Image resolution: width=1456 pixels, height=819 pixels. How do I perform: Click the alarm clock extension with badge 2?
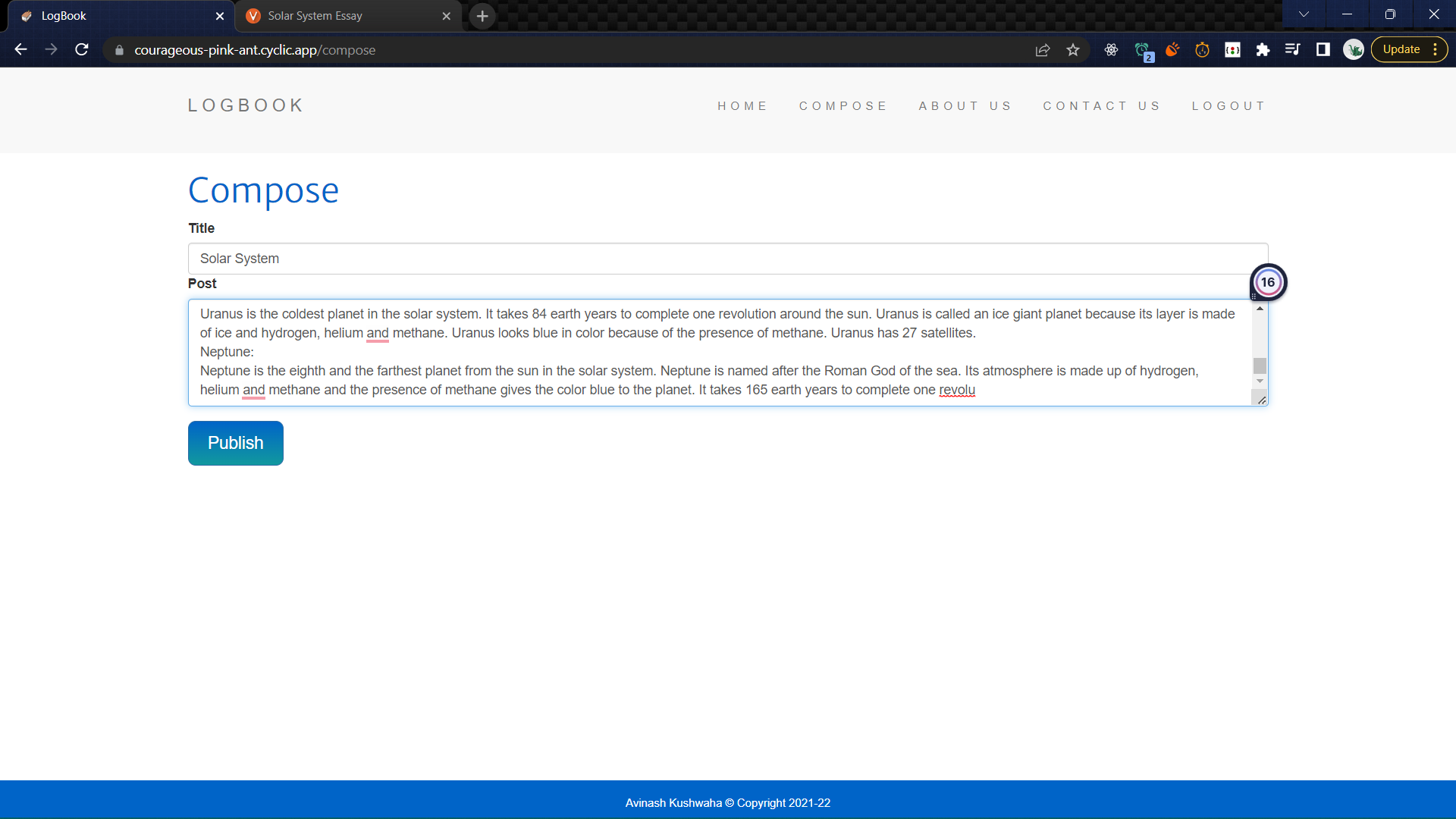click(1143, 49)
